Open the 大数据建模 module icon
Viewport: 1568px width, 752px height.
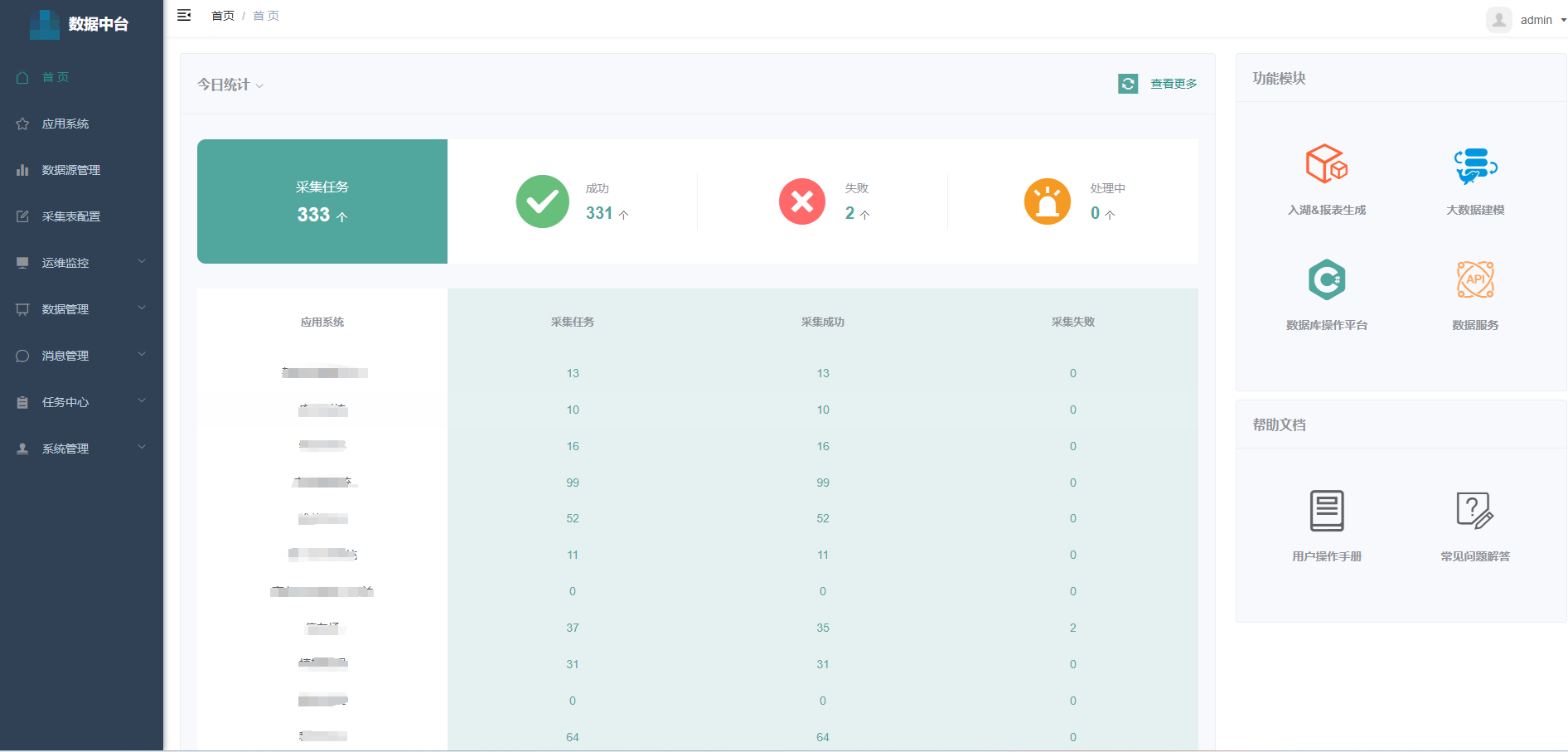point(1475,165)
